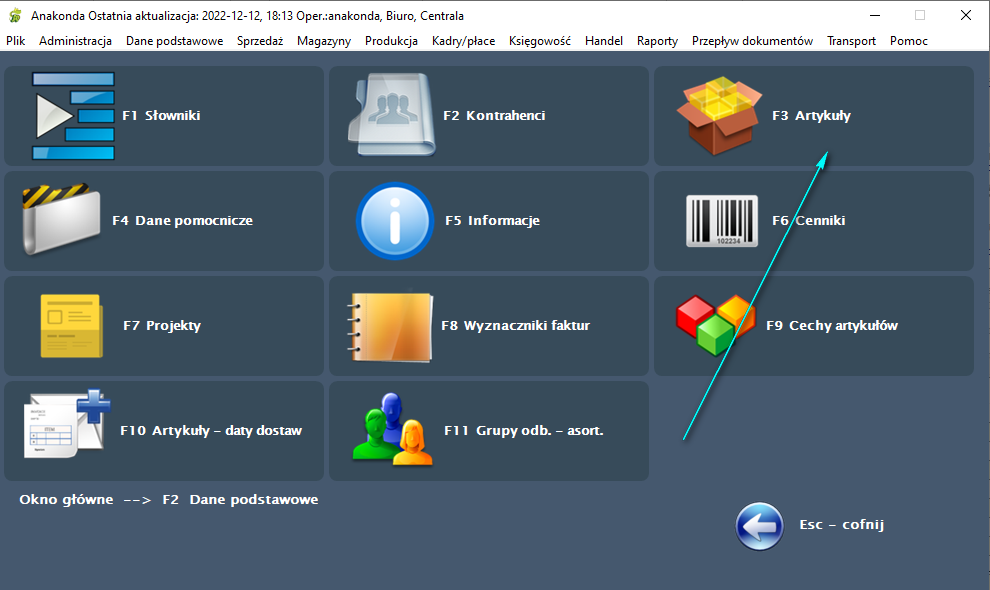The image size is (990, 590).
Task: Open the yellow F7 Projekty note icon
Action: (x=71, y=326)
